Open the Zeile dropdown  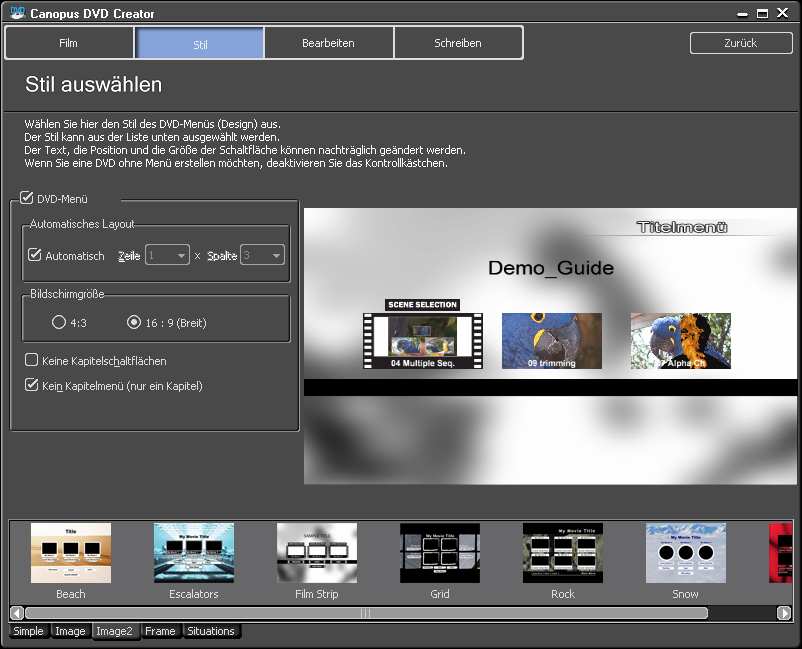point(167,256)
